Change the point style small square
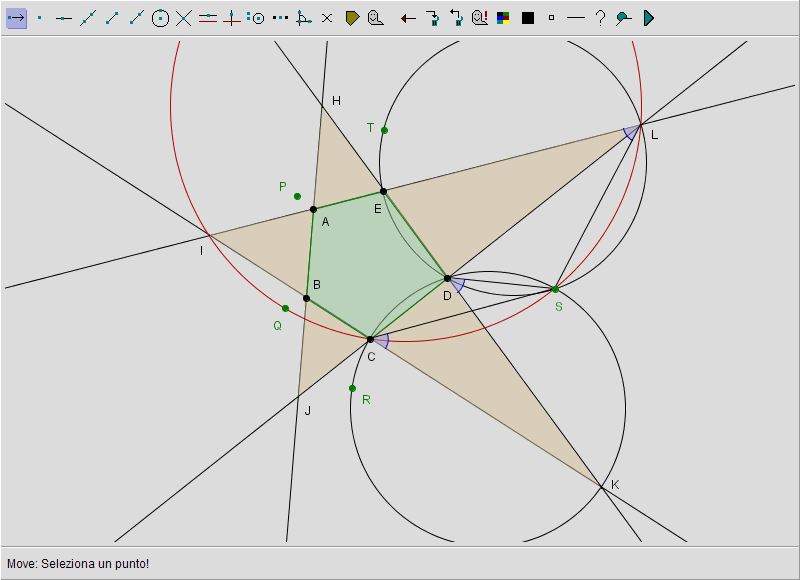 551,18
